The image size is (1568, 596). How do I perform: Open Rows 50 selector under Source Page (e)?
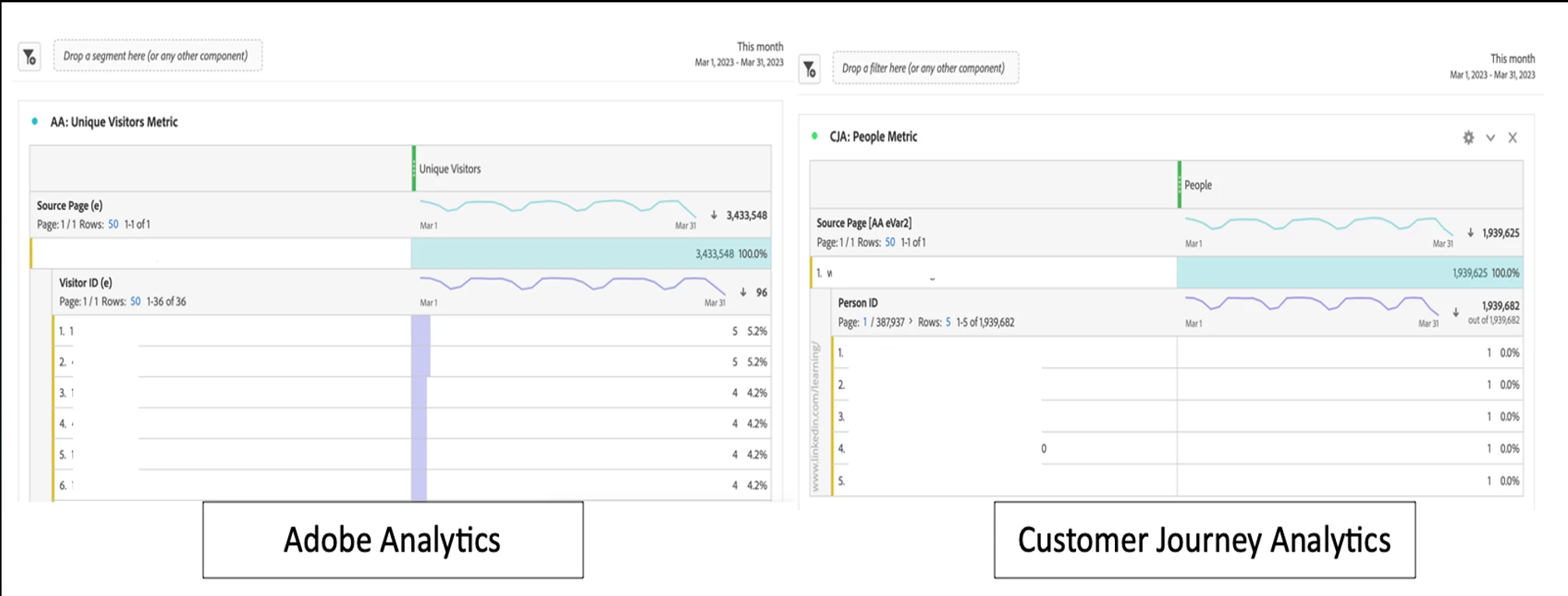point(114,224)
